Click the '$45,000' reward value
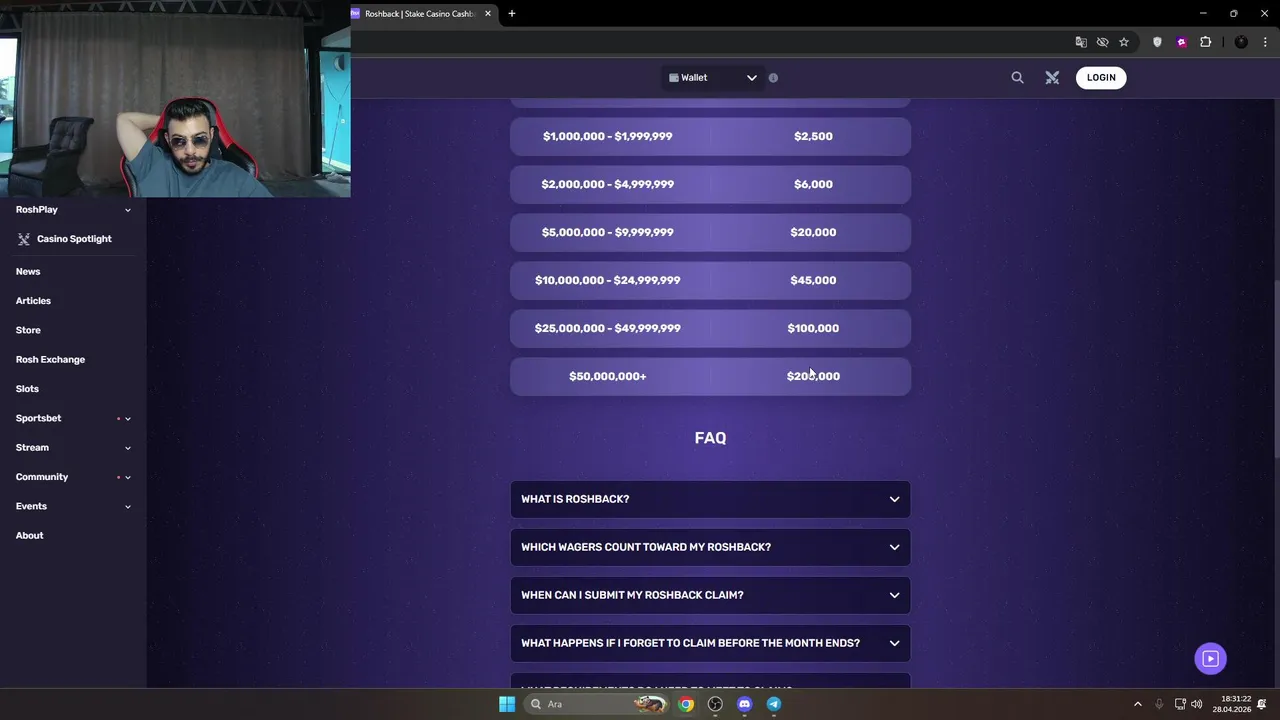 click(813, 280)
